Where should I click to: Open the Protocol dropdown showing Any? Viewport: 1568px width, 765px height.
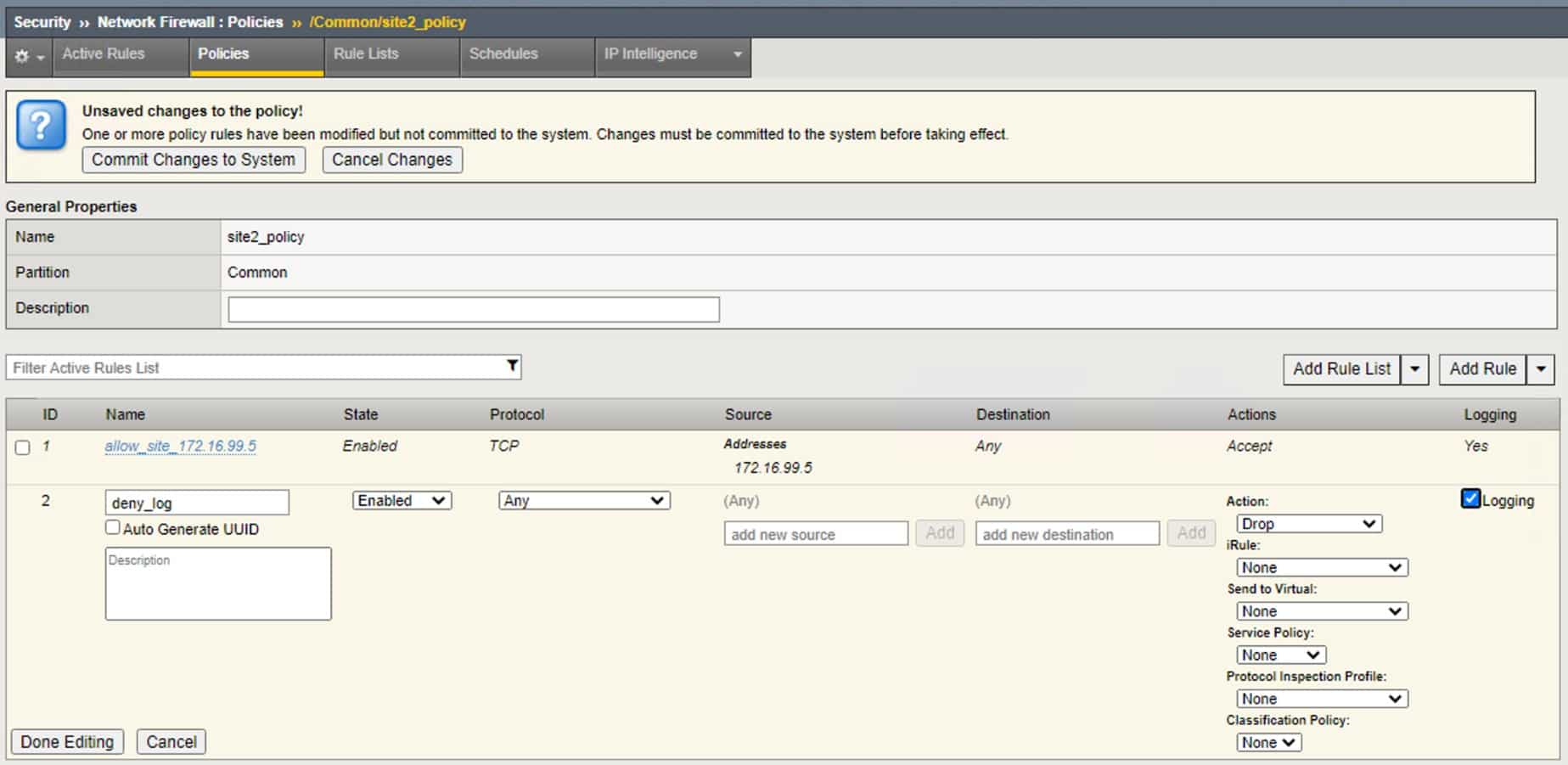click(584, 500)
